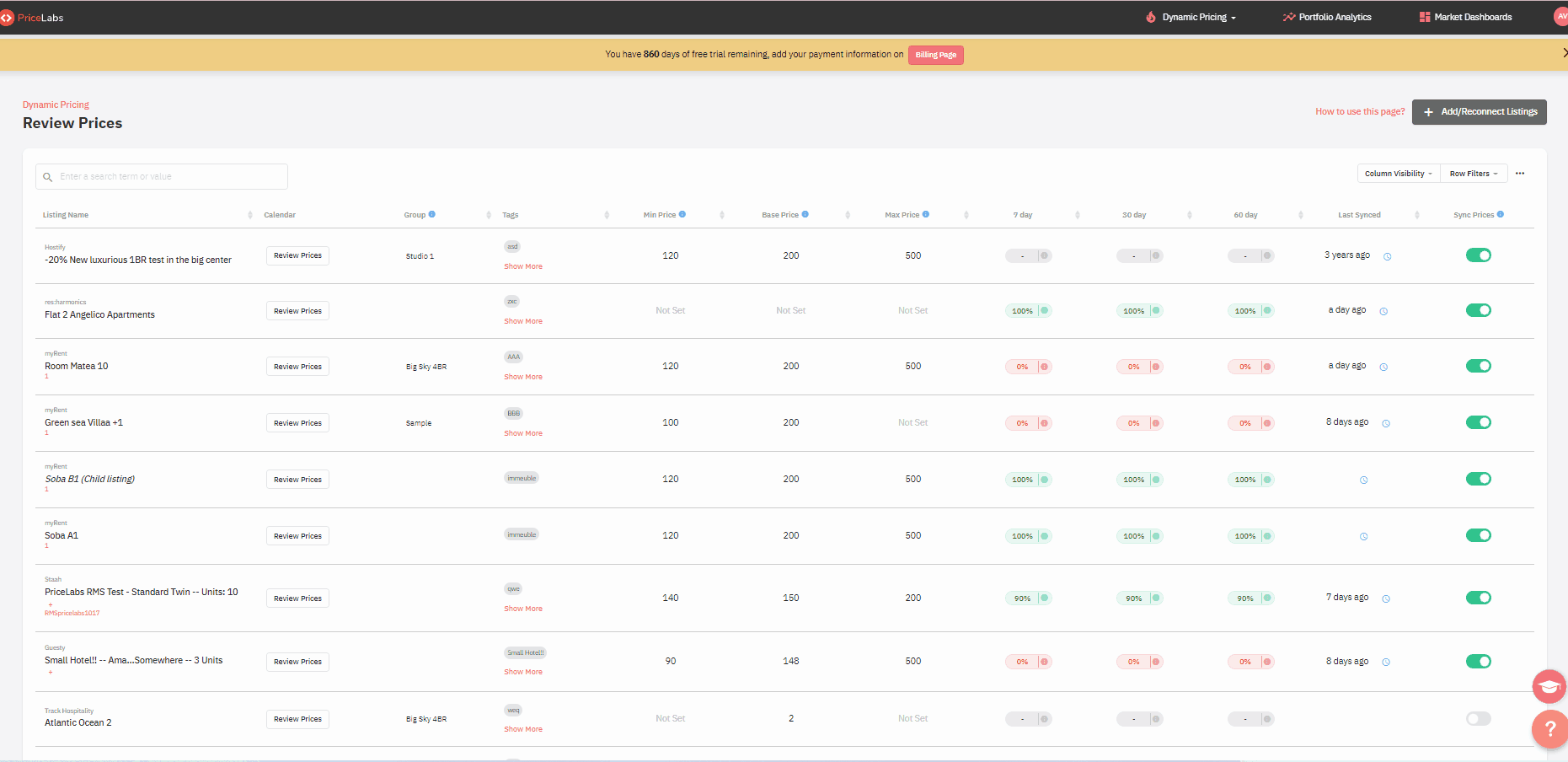This screenshot has width=1568, height=762.
Task: Toggle sync for Soba A1
Action: point(1479,535)
